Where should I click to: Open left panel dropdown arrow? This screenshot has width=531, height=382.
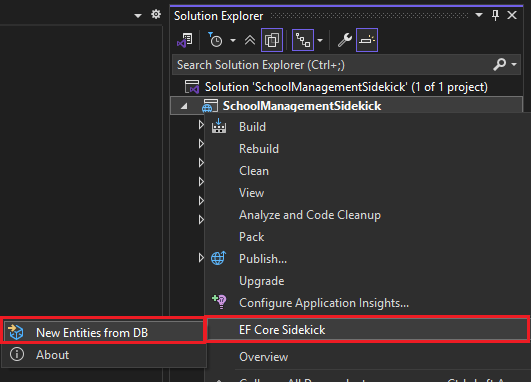click(138, 16)
